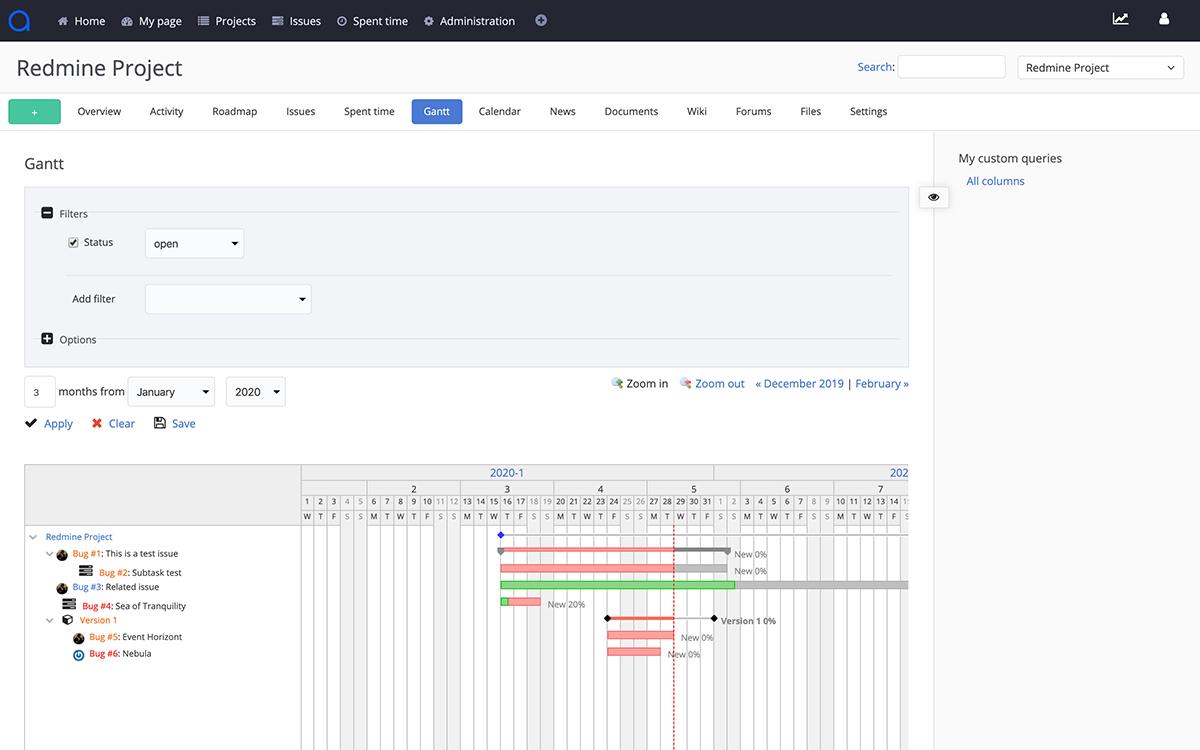The image size is (1200, 750).
Task: Switch to the project Issues tab
Action: point(301,112)
